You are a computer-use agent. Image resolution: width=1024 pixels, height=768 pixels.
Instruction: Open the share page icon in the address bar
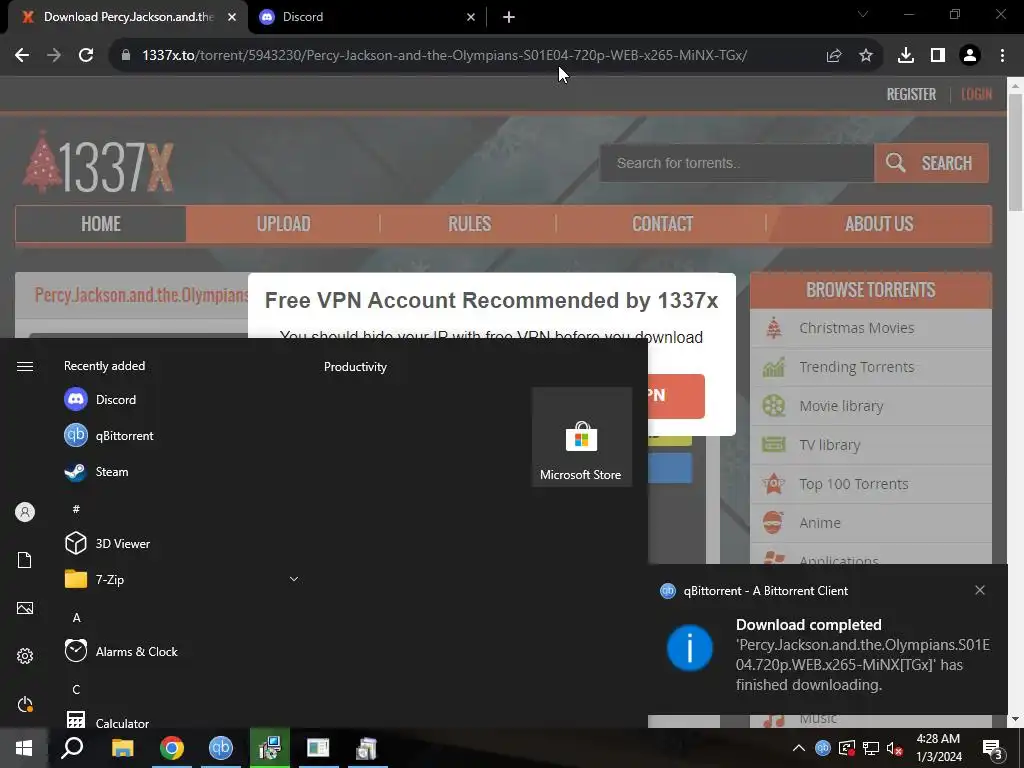(x=834, y=56)
